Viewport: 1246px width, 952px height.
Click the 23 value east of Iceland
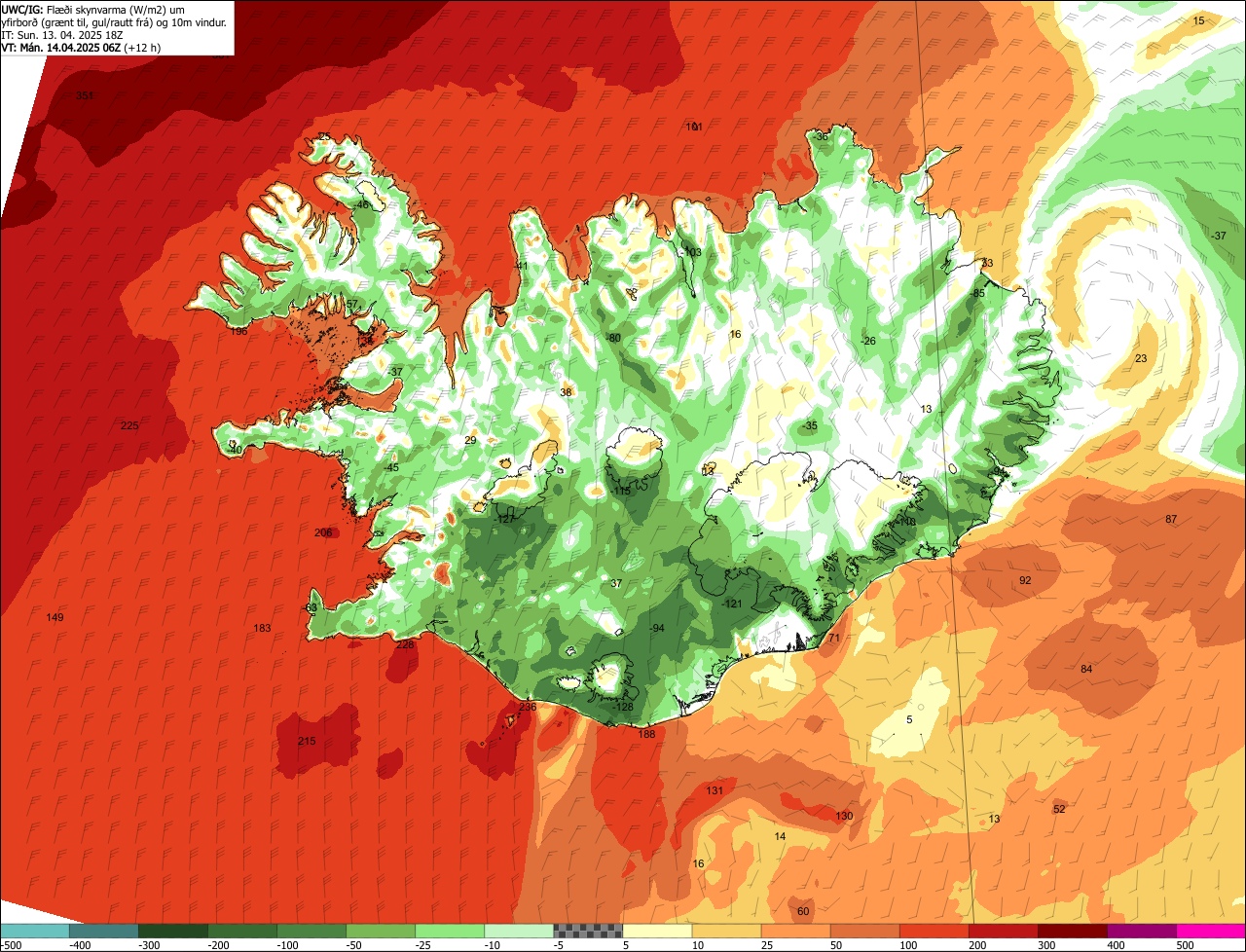(x=1141, y=358)
